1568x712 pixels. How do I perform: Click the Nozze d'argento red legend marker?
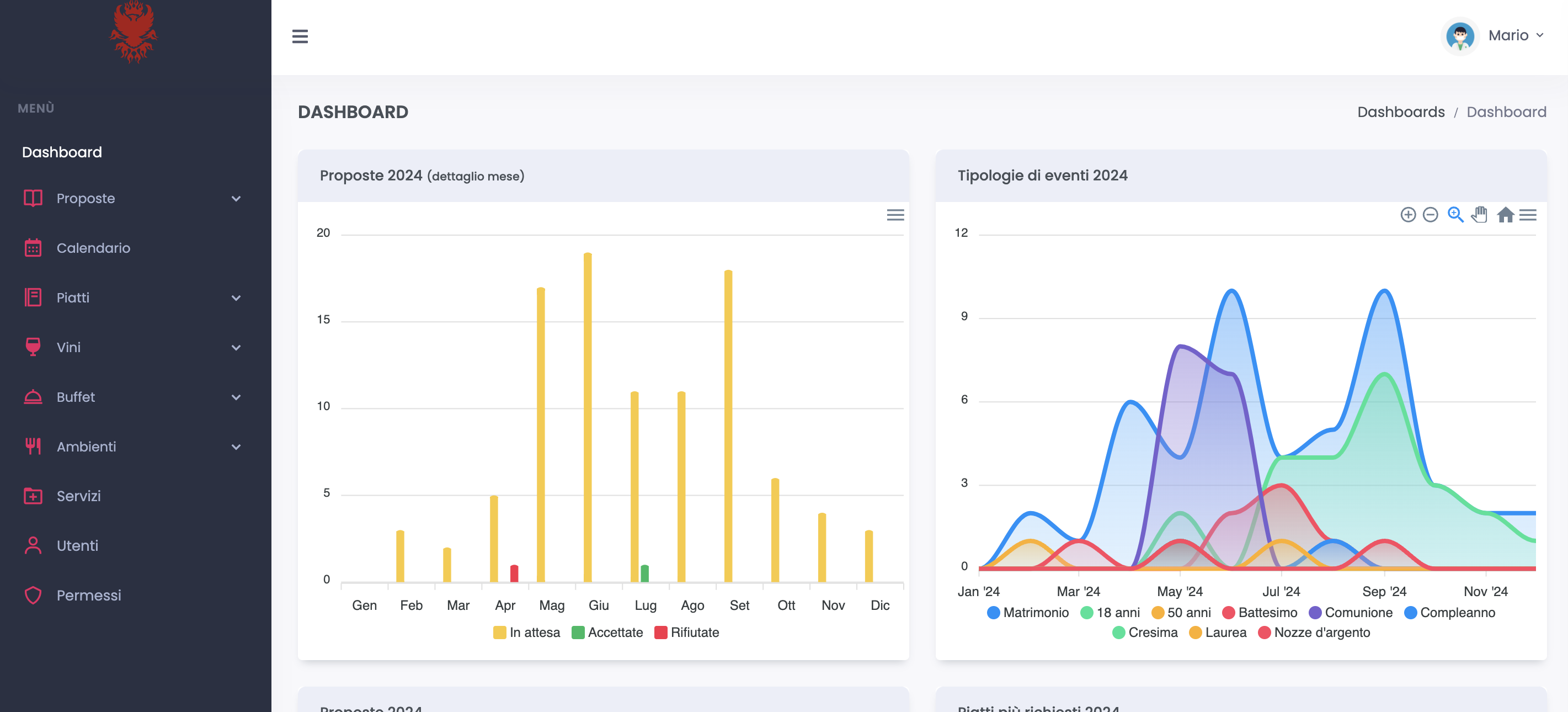pyautogui.click(x=1263, y=632)
